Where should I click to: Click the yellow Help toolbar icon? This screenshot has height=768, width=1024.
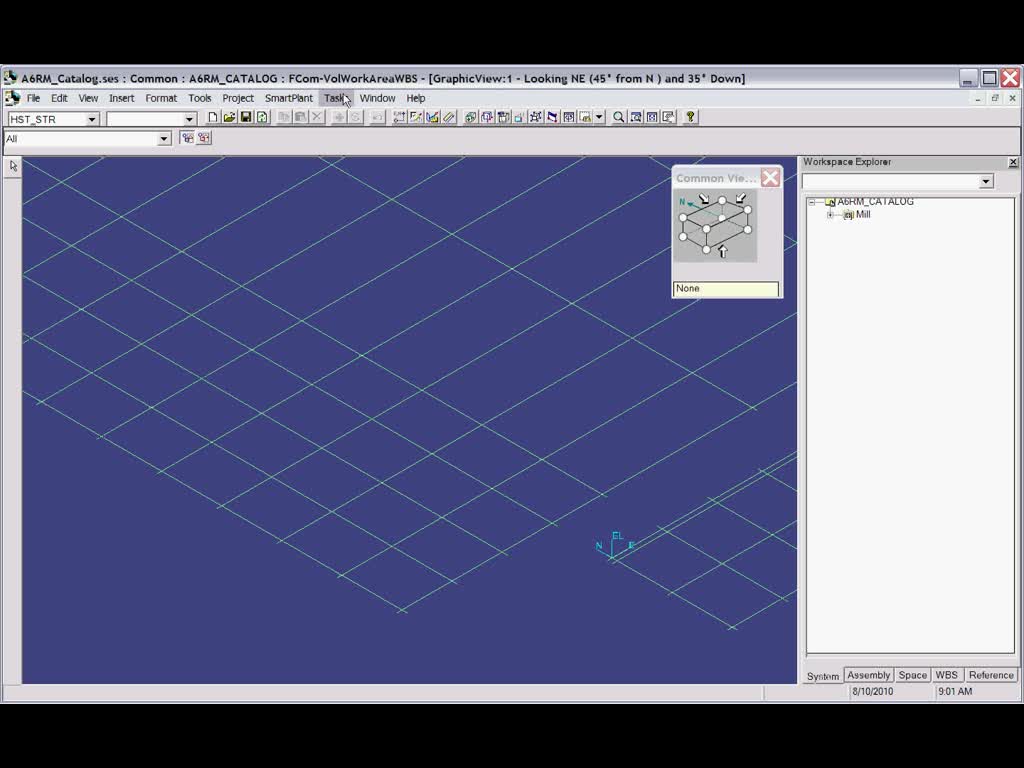(690, 118)
